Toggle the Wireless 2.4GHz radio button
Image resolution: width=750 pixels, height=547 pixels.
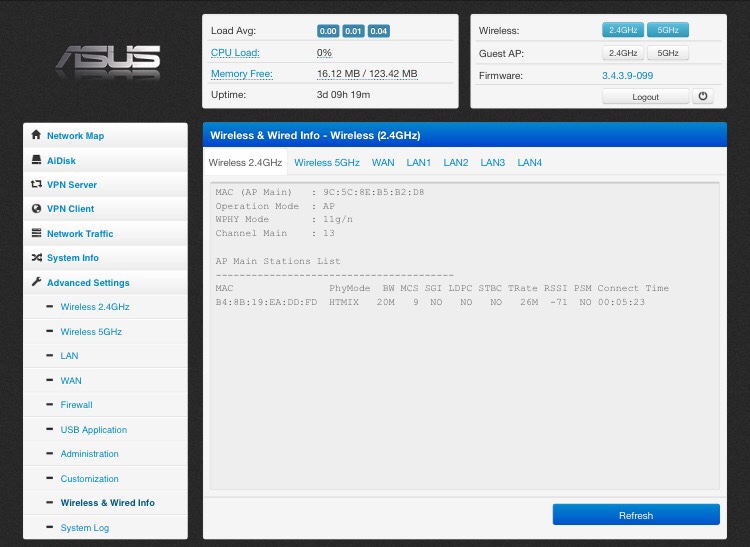(623, 31)
